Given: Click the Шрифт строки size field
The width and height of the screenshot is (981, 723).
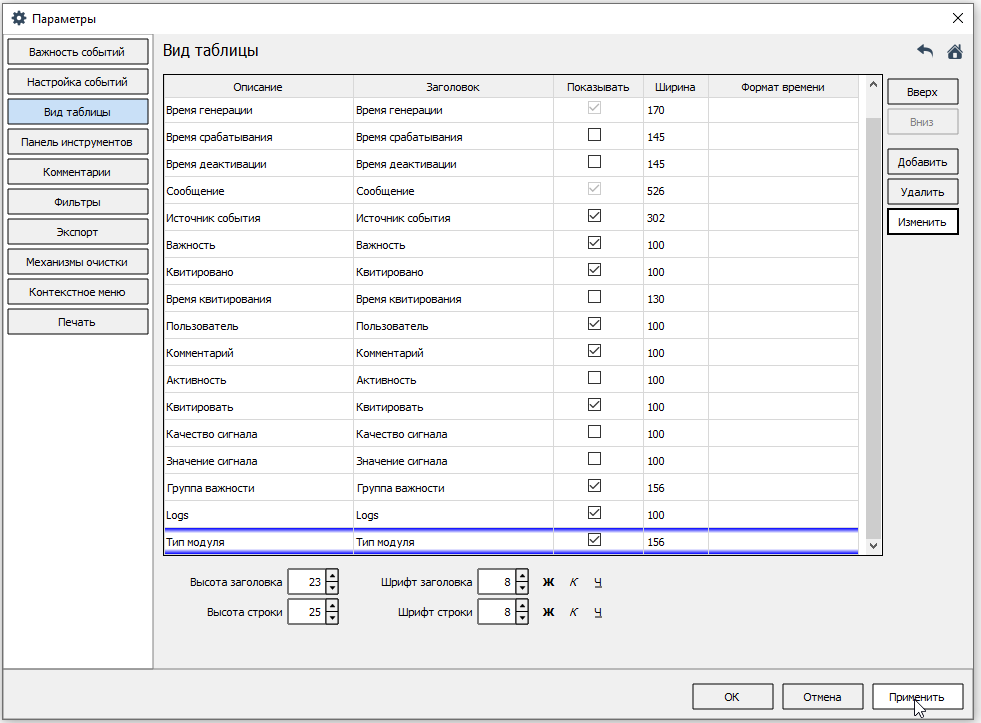Looking at the screenshot, I should (x=495, y=612).
